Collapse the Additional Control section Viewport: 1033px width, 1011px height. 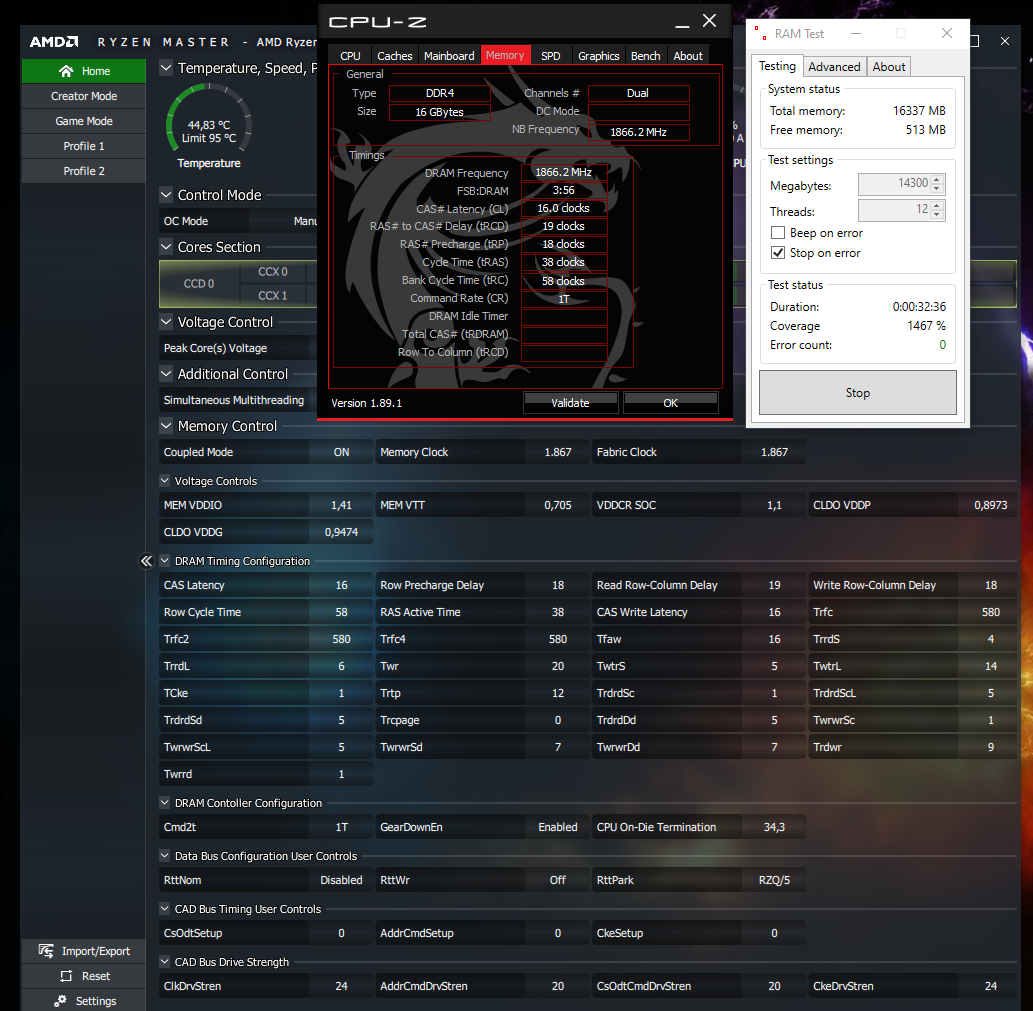pyautogui.click(x=166, y=373)
